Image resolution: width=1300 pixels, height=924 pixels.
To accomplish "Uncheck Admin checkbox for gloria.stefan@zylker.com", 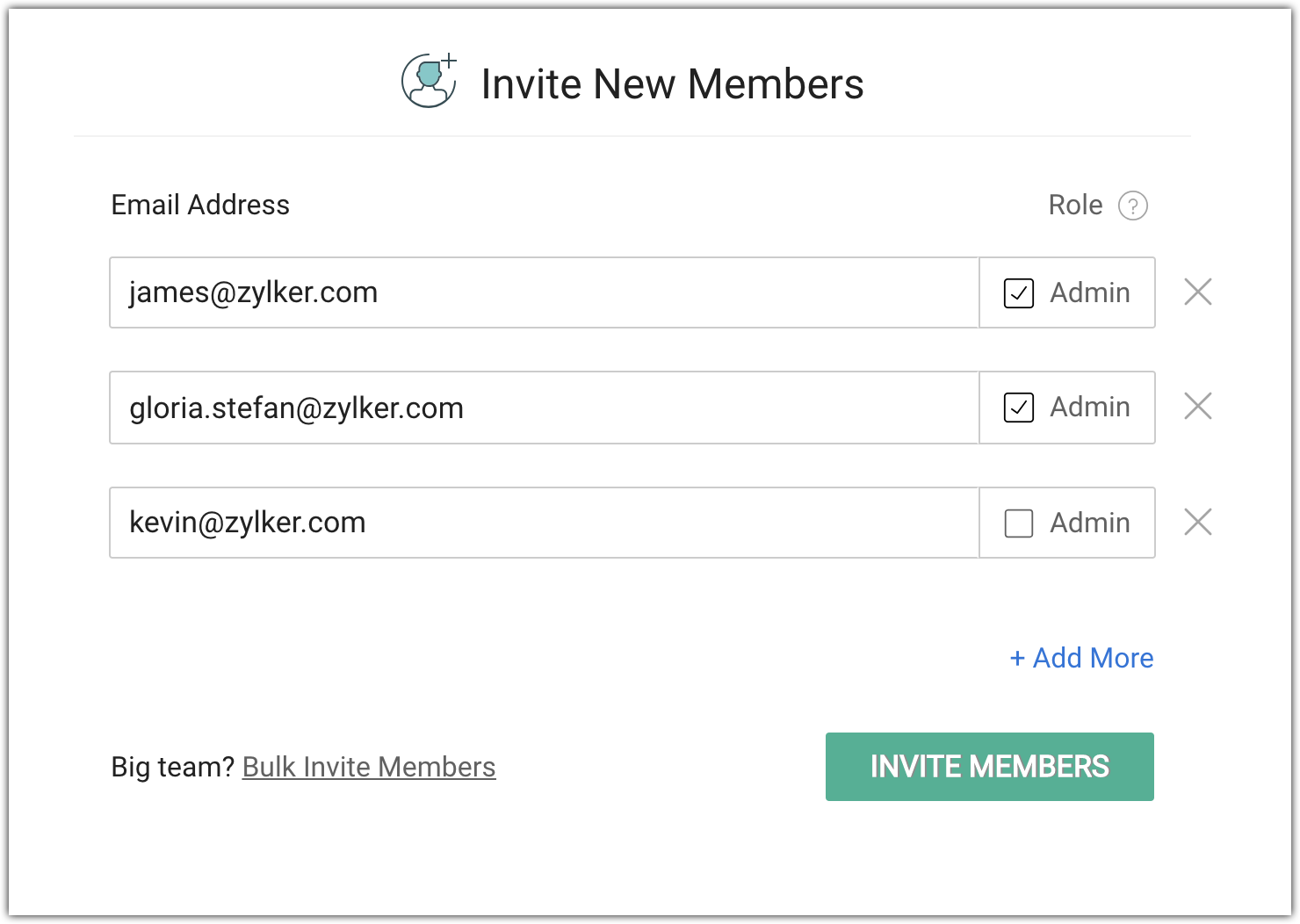I will (x=1019, y=408).
